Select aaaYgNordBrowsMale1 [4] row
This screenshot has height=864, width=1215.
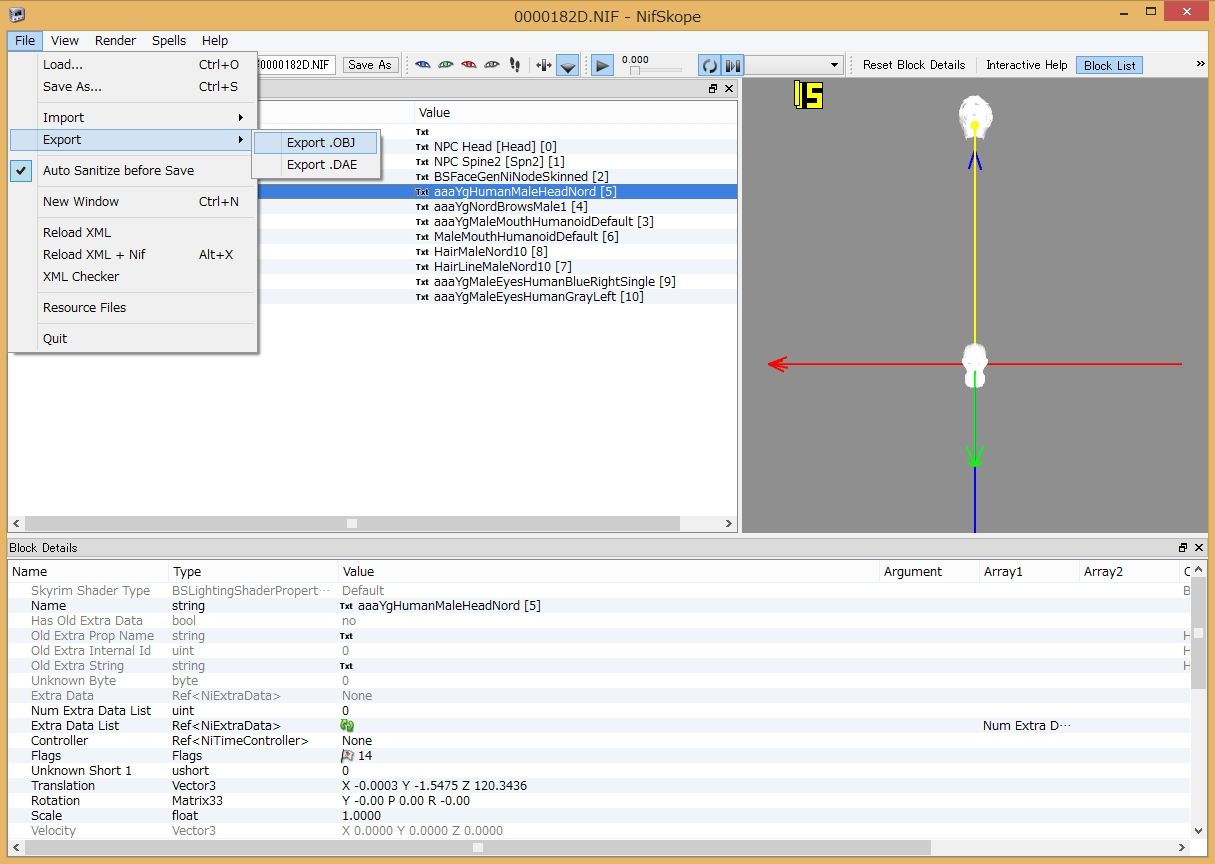pos(510,206)
